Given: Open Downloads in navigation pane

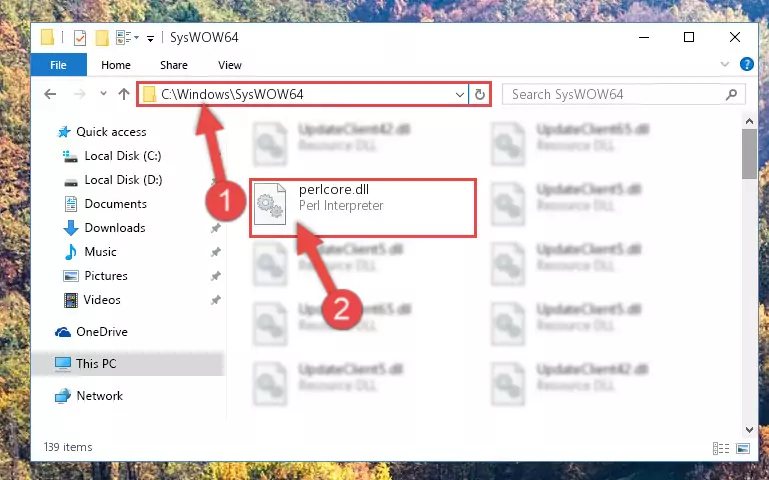Looking at the screenshot, I should 115,228.
